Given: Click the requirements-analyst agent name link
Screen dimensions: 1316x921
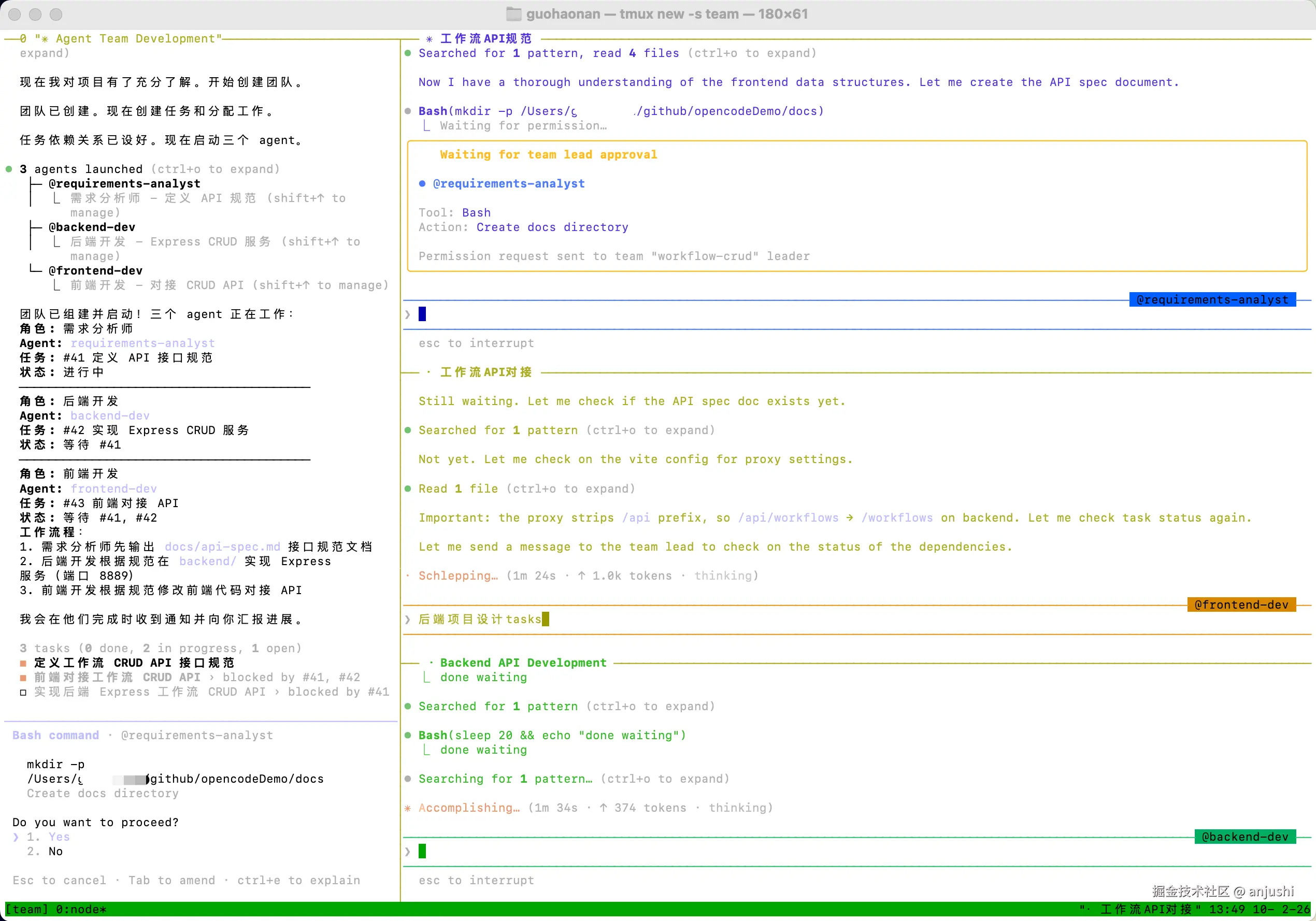Looking at the screenshot, I should point(142,343).
